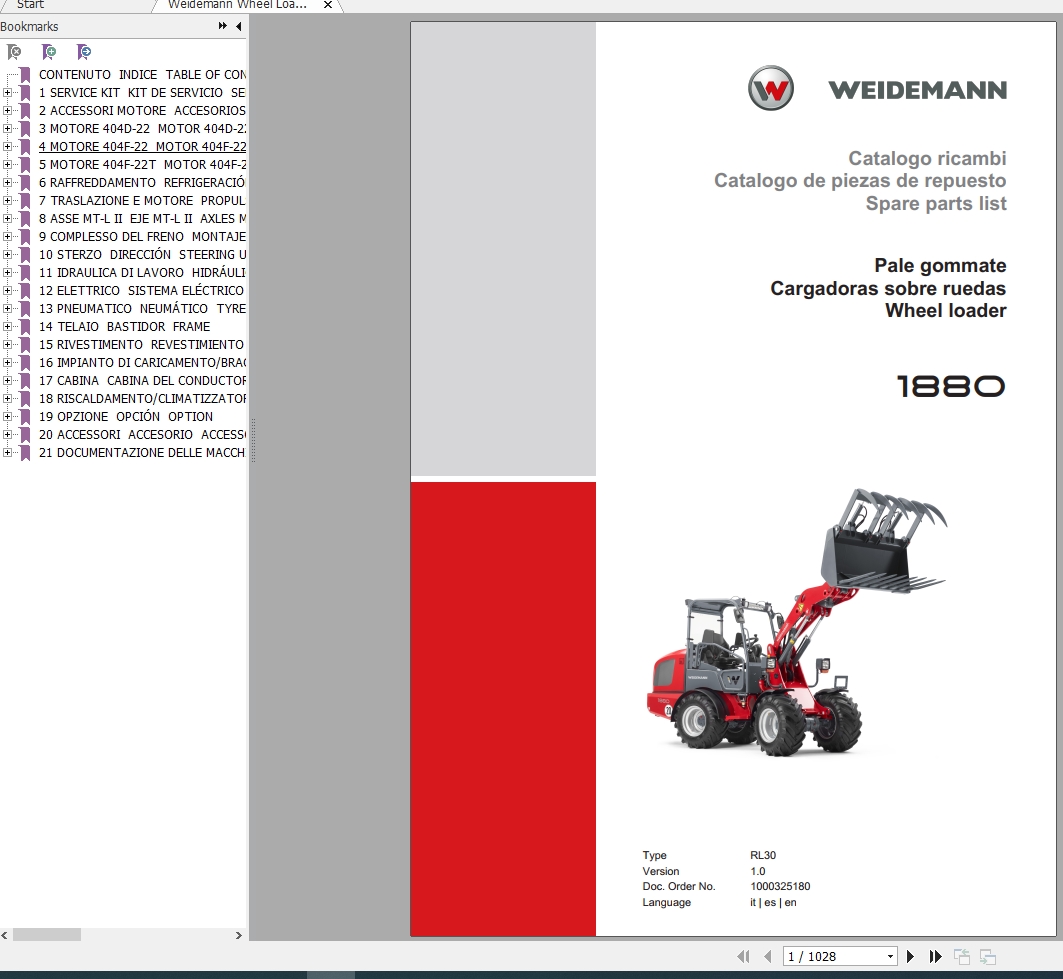Expand the 9 COMPLESSO DEL FRENO bookmark

(7, 237)
